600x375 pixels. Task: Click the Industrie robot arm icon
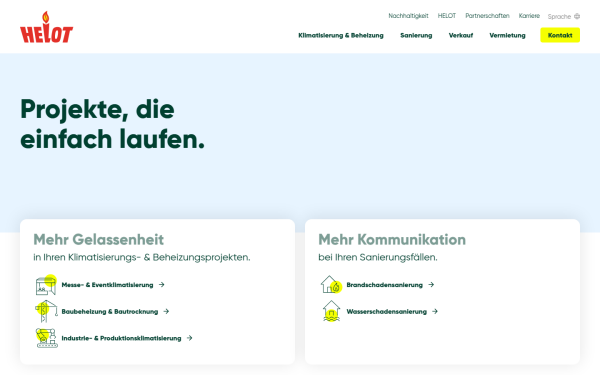click(46, 338)
